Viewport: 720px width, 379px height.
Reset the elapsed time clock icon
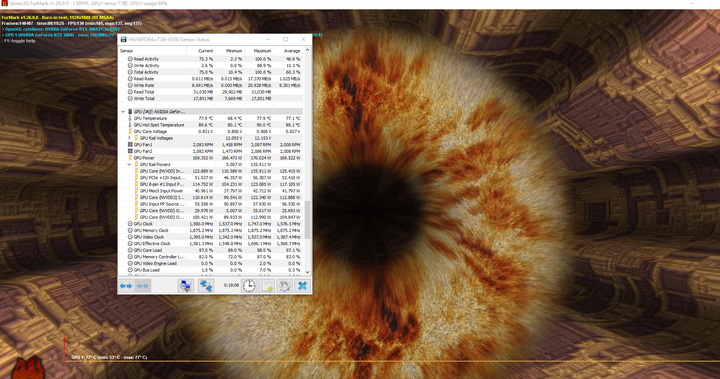[x=249, y=286]
